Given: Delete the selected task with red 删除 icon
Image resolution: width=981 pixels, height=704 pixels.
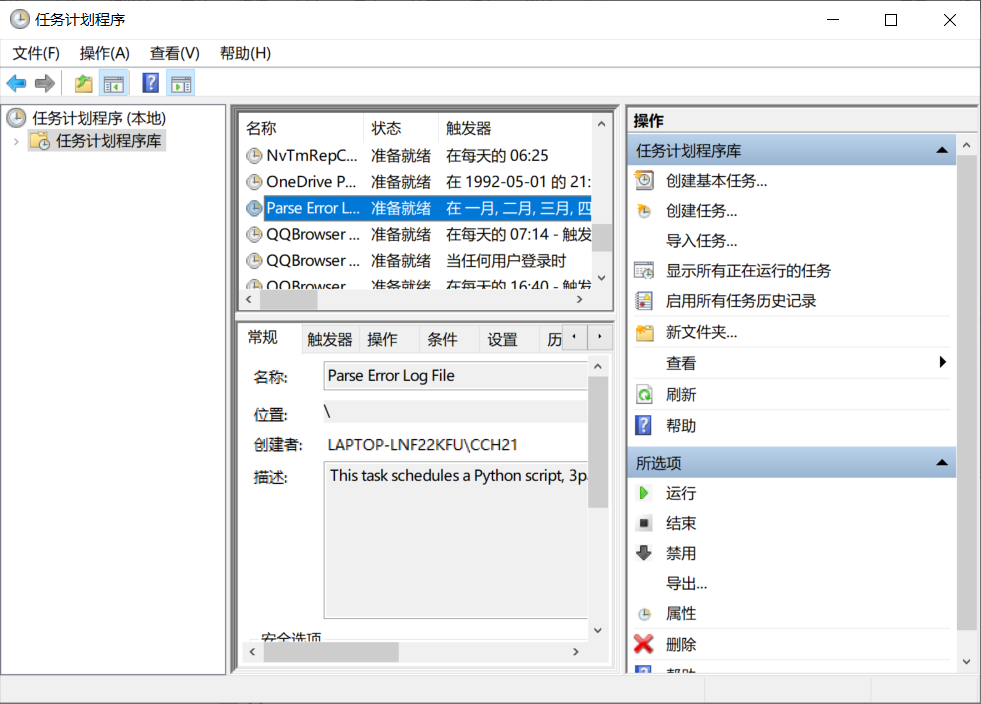Looking at the screenshot, I should click(x=644, y=643).
